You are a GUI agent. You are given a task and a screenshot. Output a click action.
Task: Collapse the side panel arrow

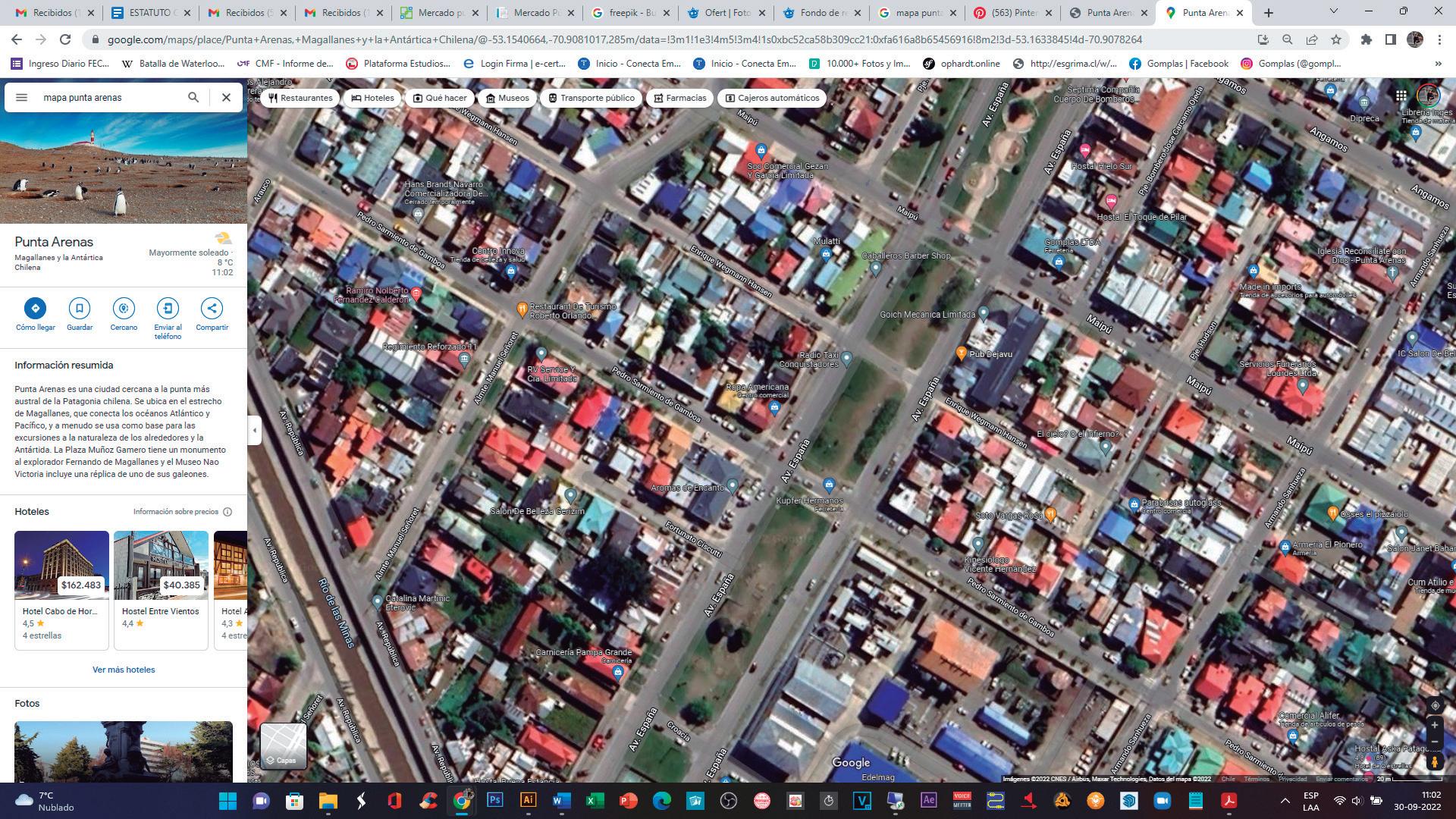[x=255, y=430]
